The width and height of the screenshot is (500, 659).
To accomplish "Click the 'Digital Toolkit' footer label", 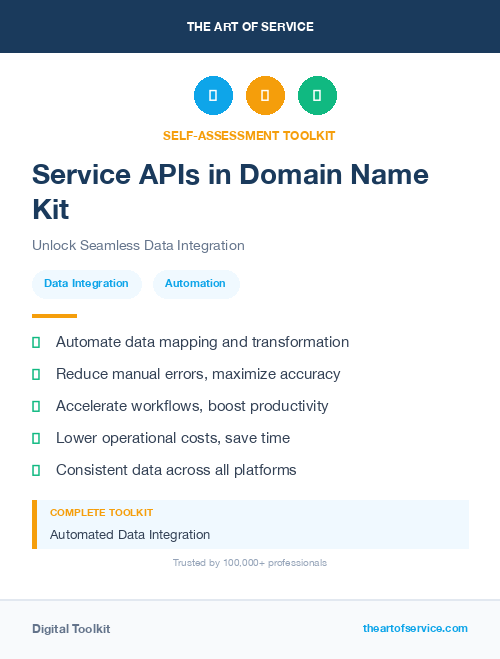I will click(x=71, y=629).
